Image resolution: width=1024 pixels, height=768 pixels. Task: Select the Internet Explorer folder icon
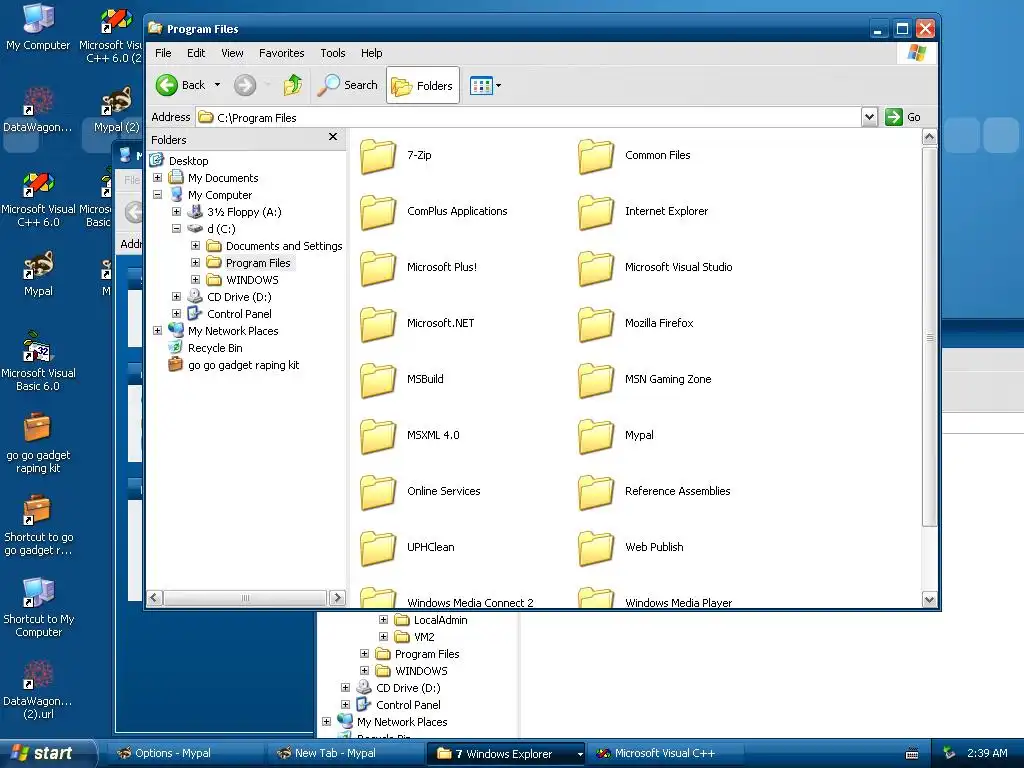[x=596, y=212]
